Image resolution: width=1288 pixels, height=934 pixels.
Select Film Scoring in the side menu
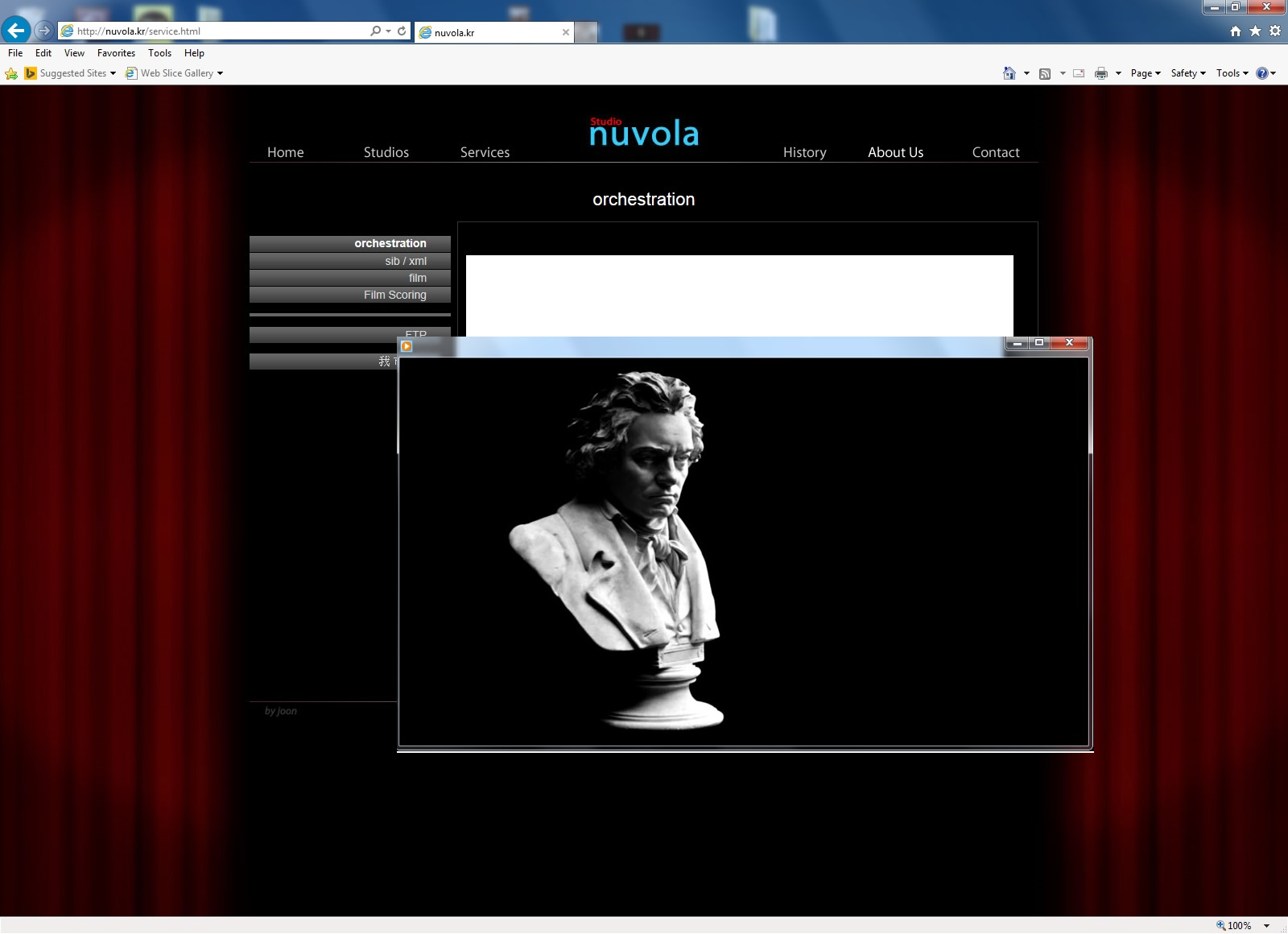pos(350,295)
